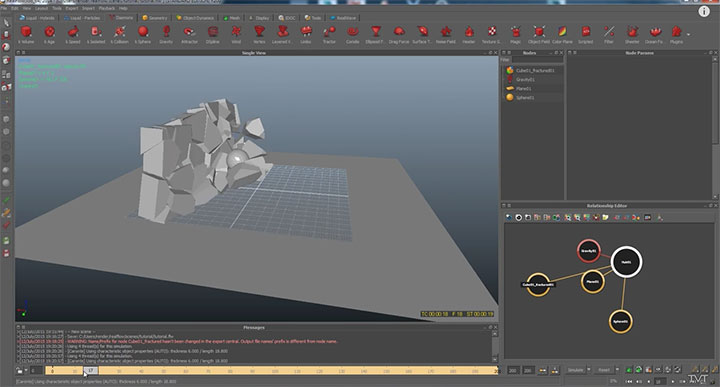The height and width of the screenshot is (387, 720).
Task: Click the Messages panel scrollbar
Action: pyautogui.click(x=495, y=346)
